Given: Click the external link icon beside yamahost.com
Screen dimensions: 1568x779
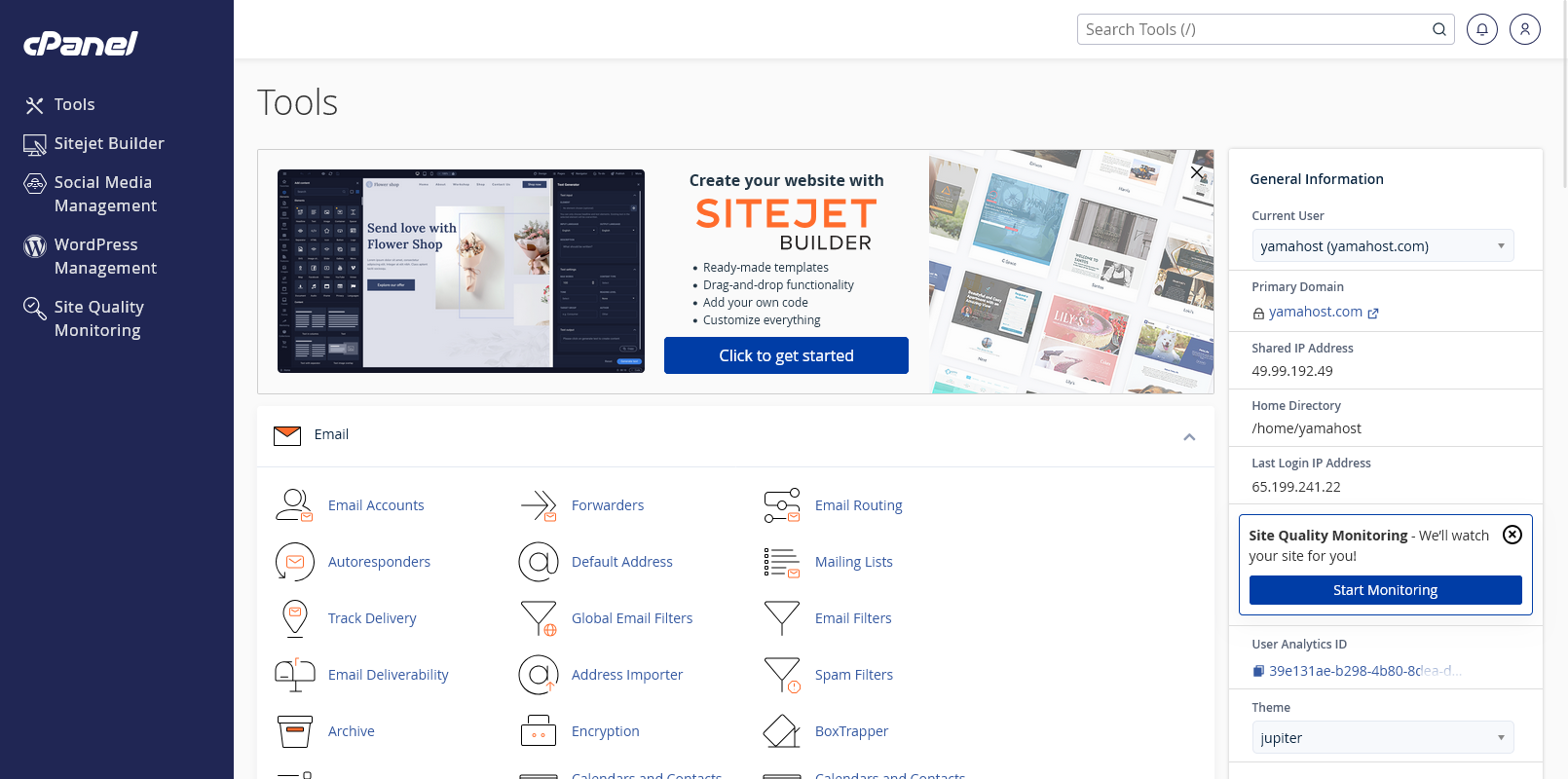Looking at the screenshot, I should coord(1373,314).
